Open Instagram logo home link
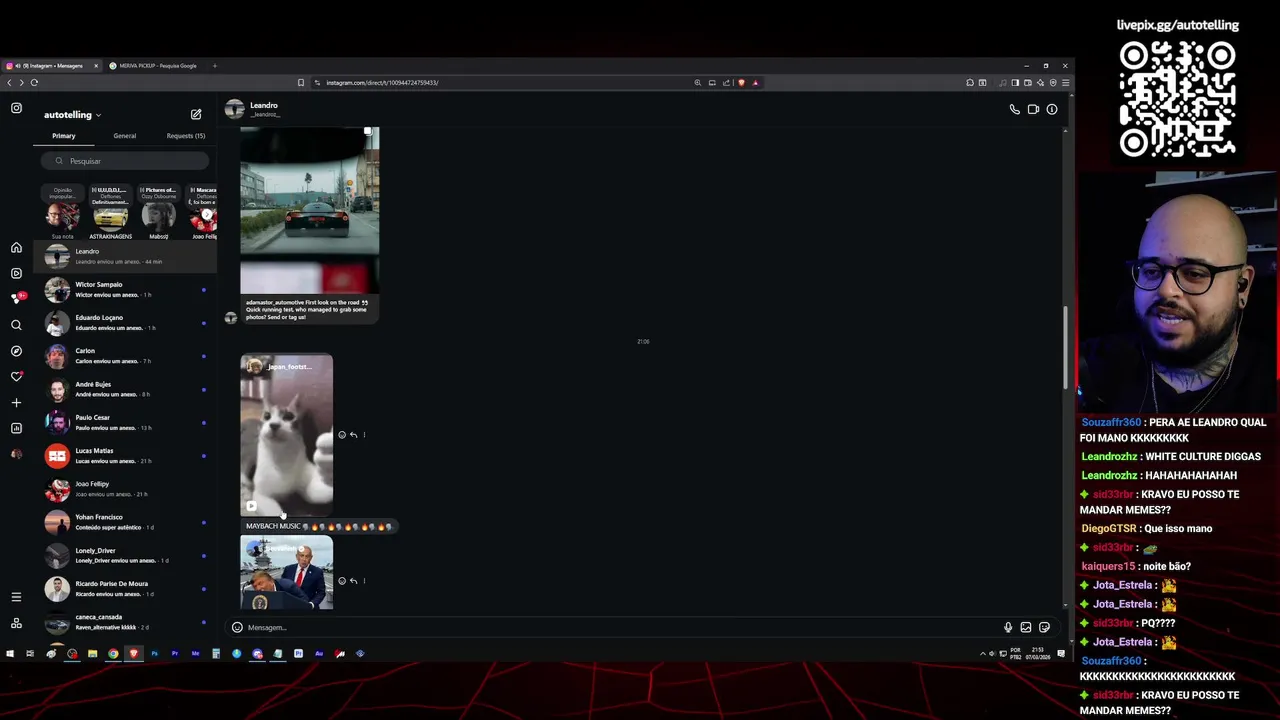The width and height of the screenshot is (1280, 720). [x=16, y=108]
